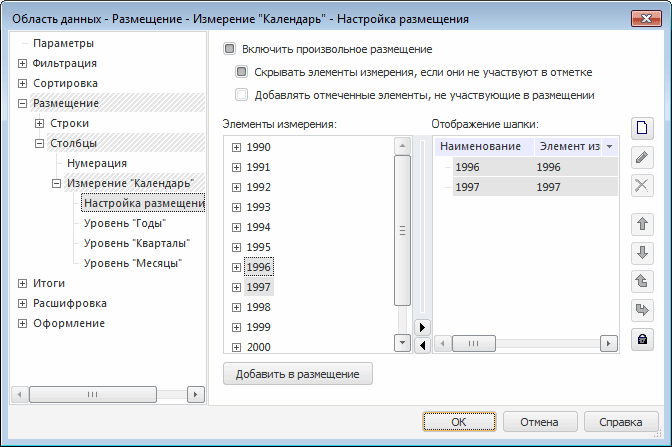The image size is (672, 447).
Task: Click the move level up icon
Action: (x=642, y=281)
